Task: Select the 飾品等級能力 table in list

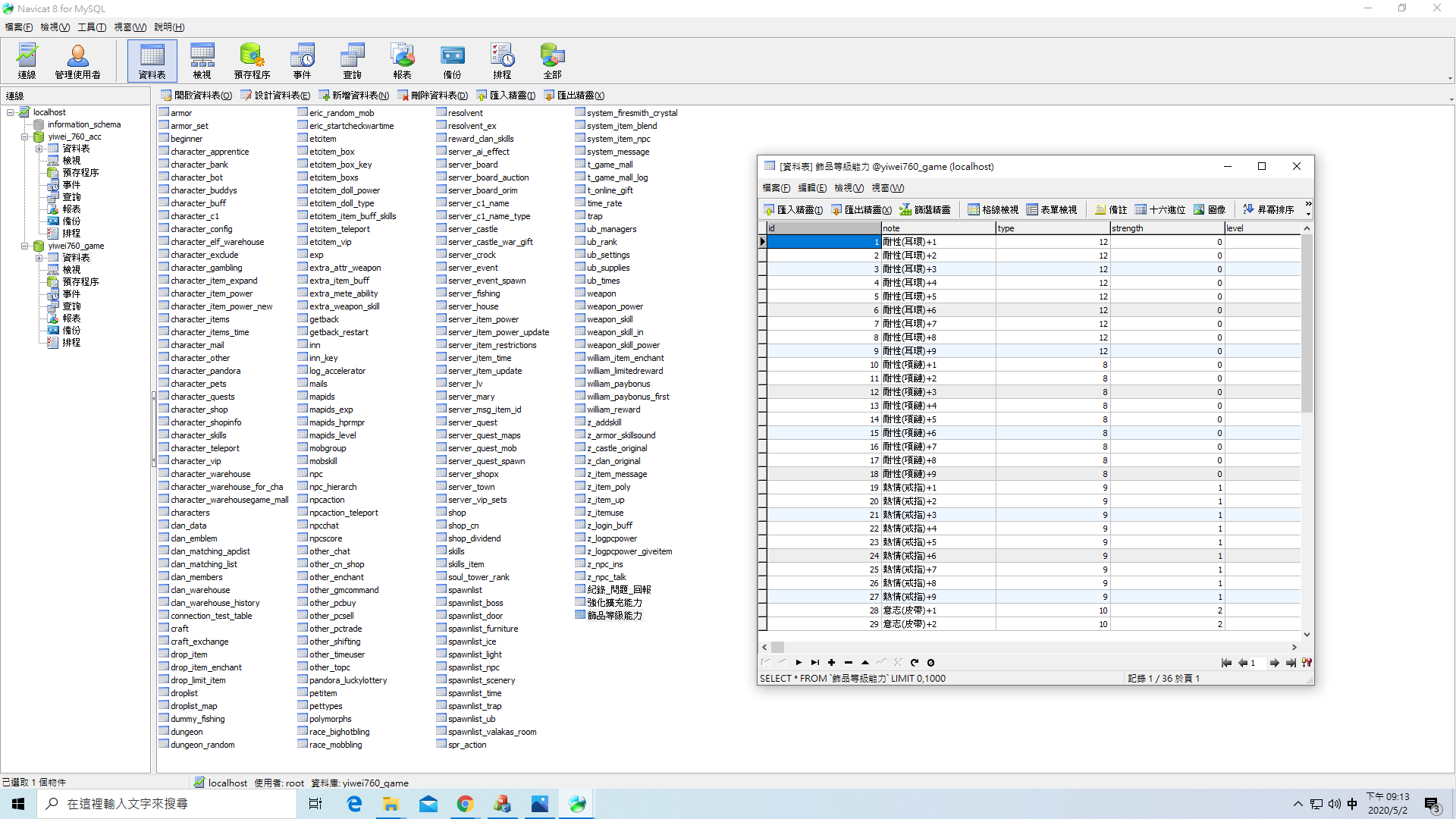Action: [614, 616]
